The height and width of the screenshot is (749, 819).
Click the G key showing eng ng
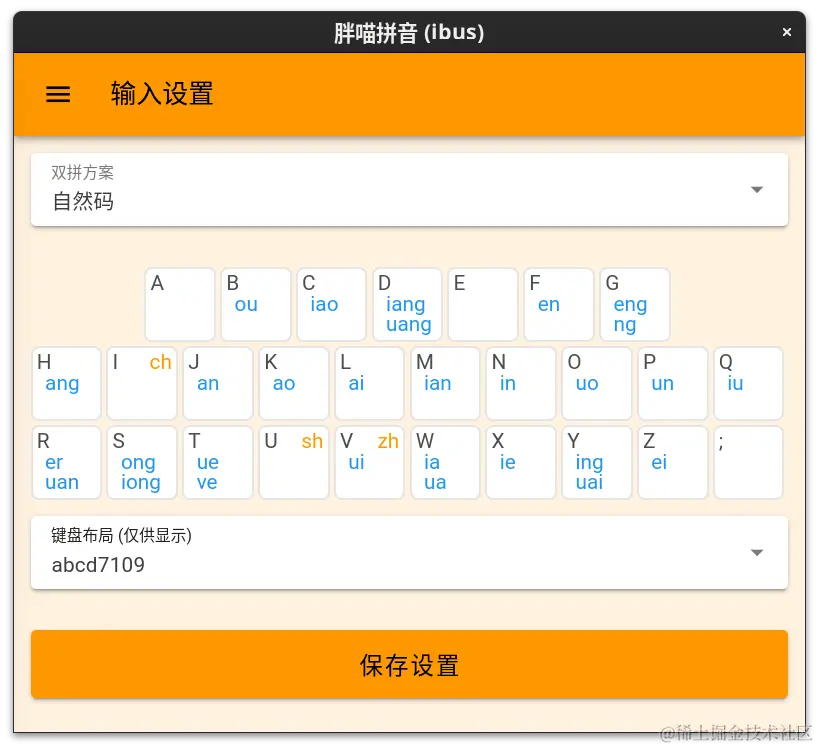click(x=634, y=304)
